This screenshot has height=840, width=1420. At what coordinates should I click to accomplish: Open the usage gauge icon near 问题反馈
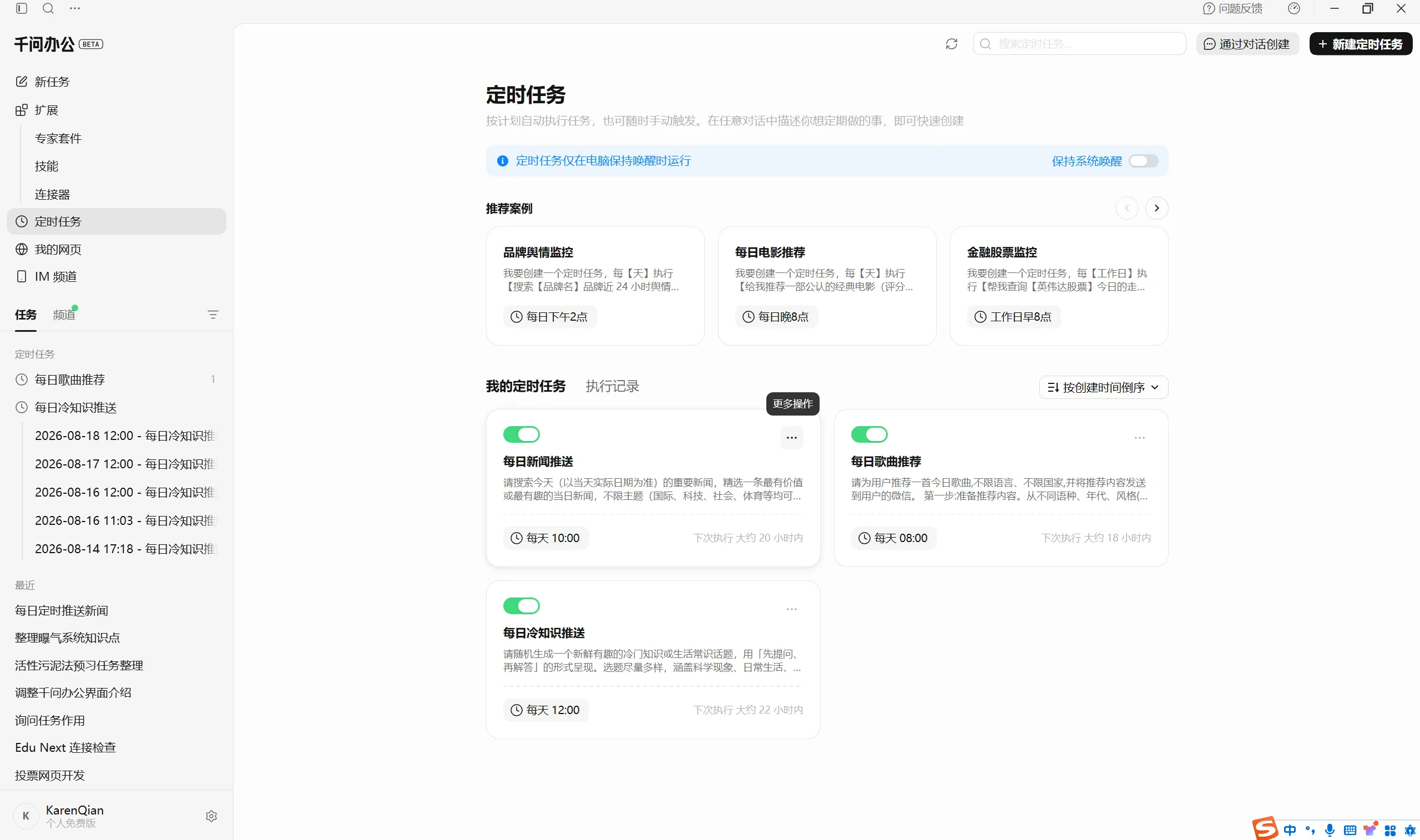pyautogui.click(x=1294, y=8)
